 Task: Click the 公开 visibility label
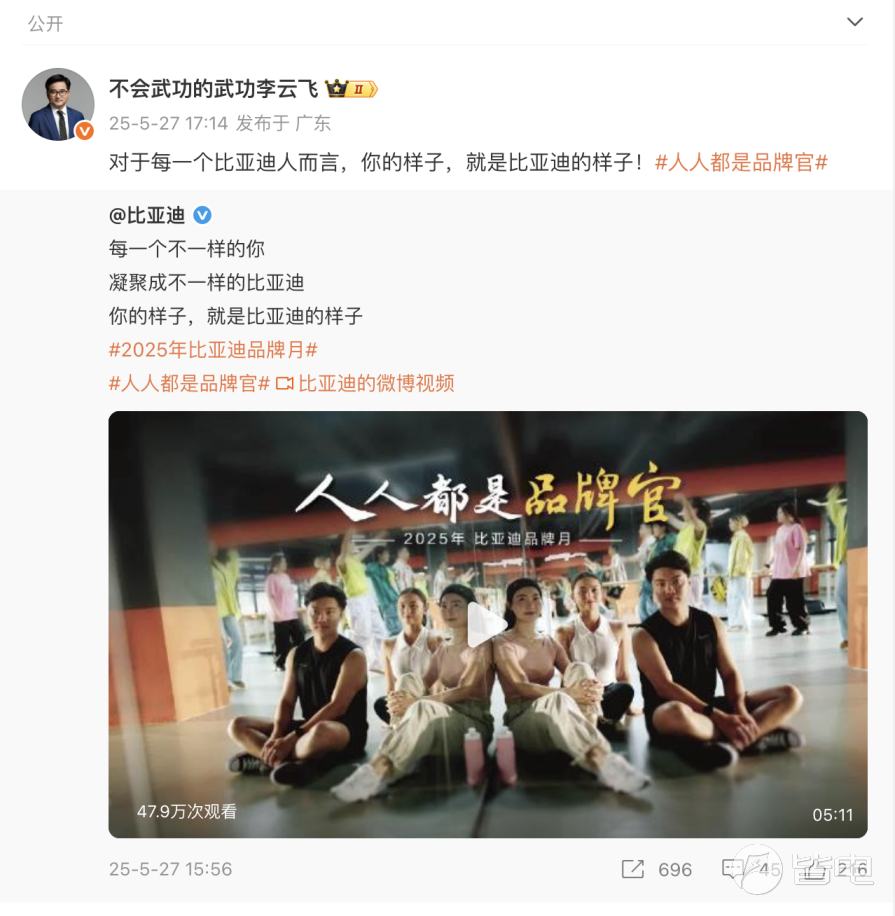pyautogui.click(x=45, y=24)
